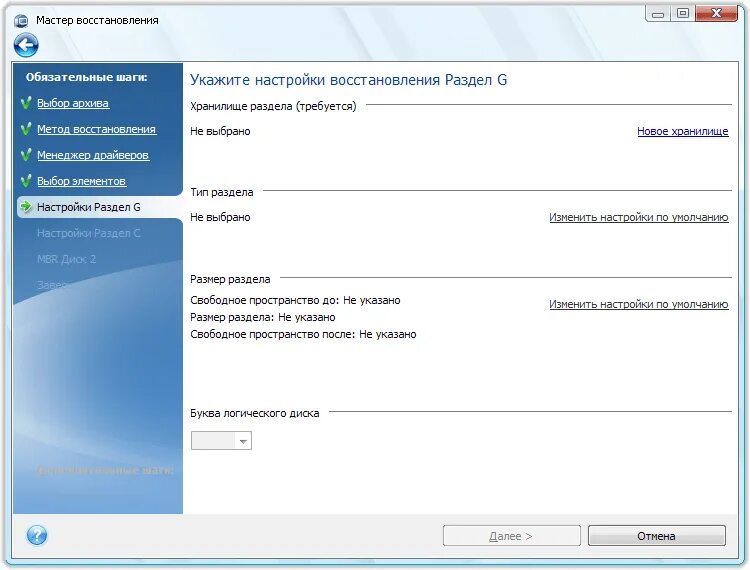Click the Буква логического диска label
Viewport: 750px width, 570px height.
coord(254,413)
